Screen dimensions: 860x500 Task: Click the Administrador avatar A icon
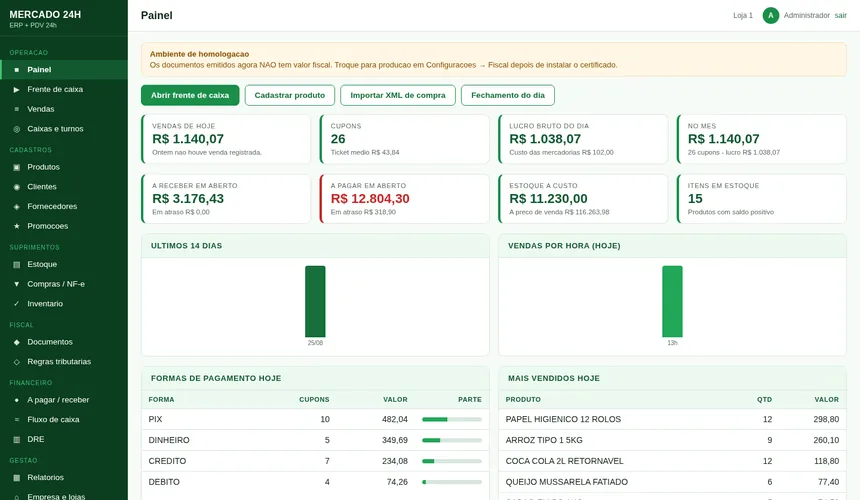click(x=771, y=15)
